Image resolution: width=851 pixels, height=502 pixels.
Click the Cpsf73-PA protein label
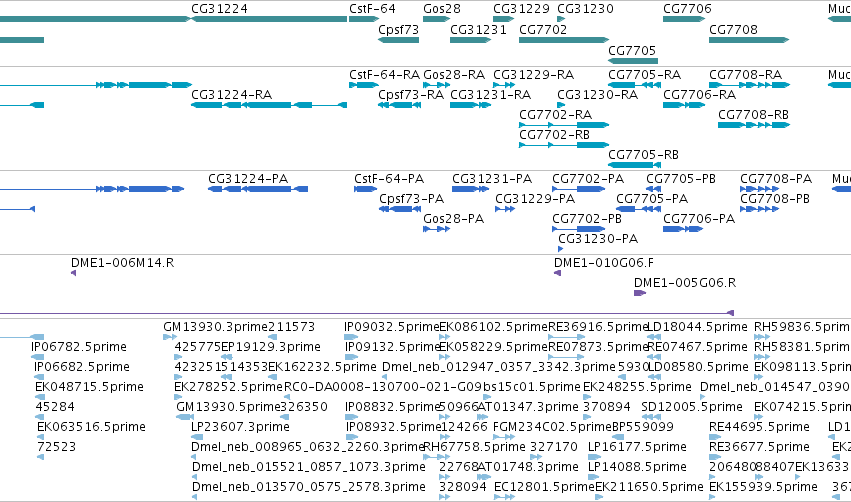coord(411,199)
